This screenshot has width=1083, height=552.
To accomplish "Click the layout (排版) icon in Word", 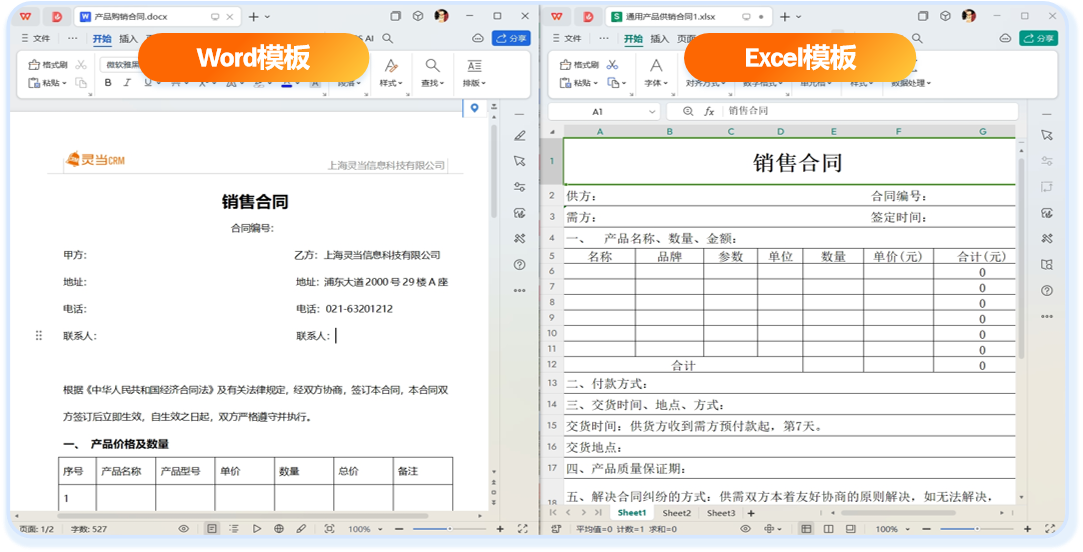I will pyautogui.click(x=474, y=66).
